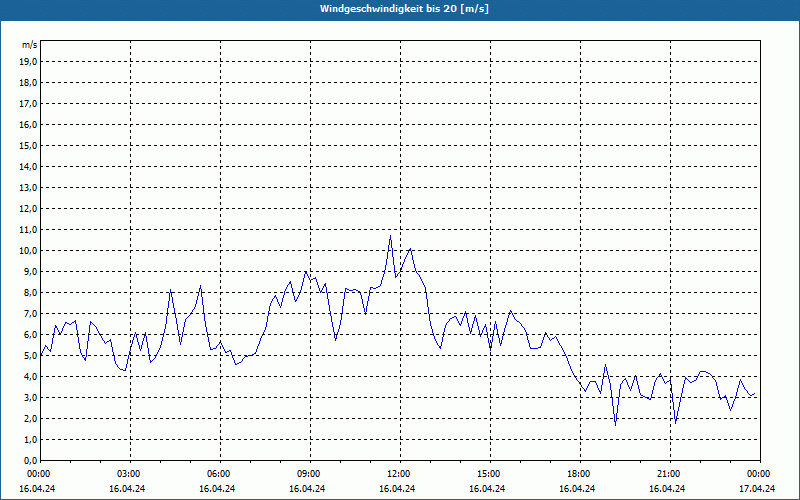The image size is (800, 500).
Task: Select the 13,0 y-axis value
Action: 29,187
